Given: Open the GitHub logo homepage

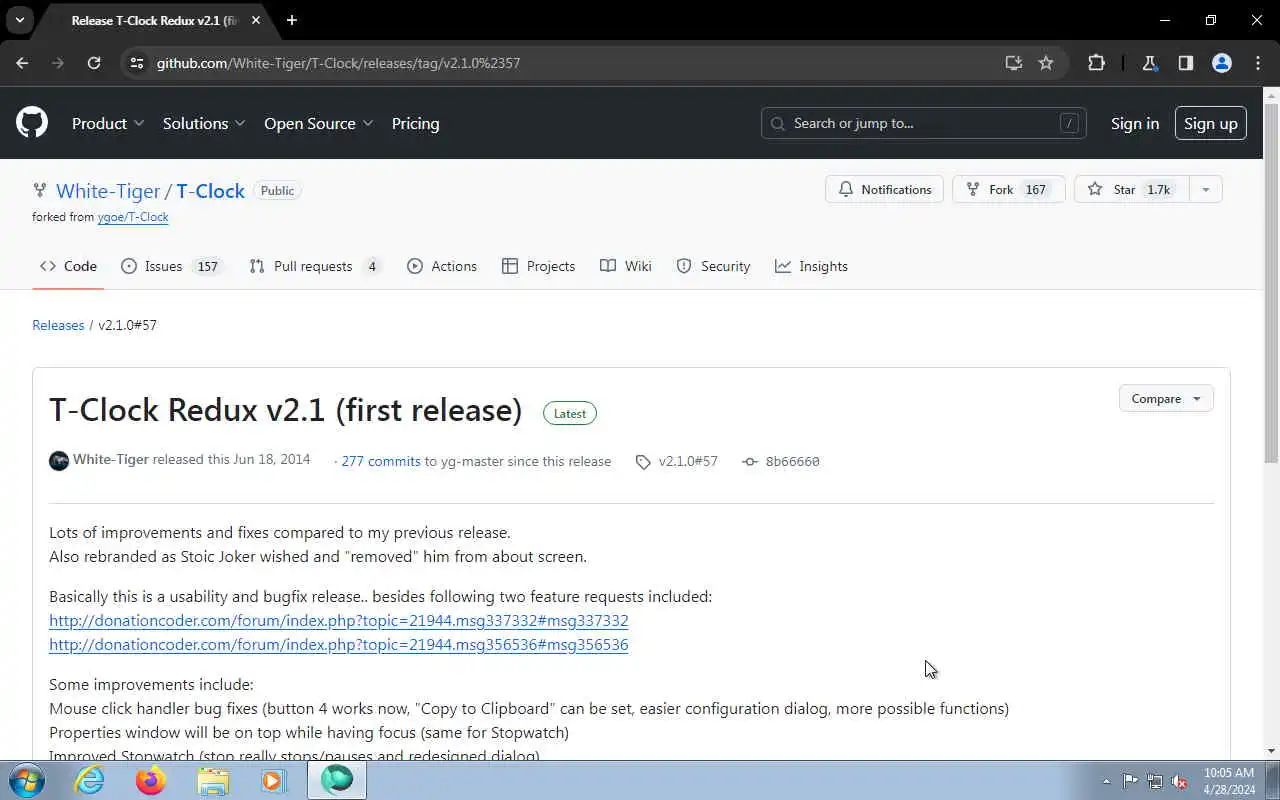Looking at the screenshot, I should [32, 123].
